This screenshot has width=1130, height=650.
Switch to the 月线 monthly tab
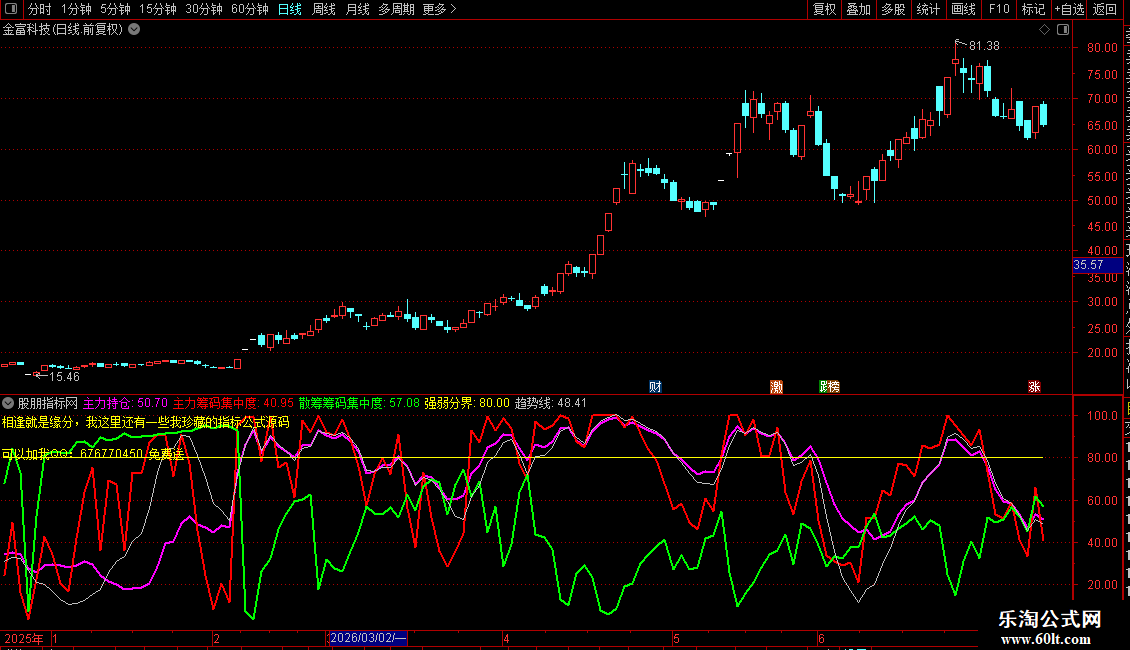357,9
